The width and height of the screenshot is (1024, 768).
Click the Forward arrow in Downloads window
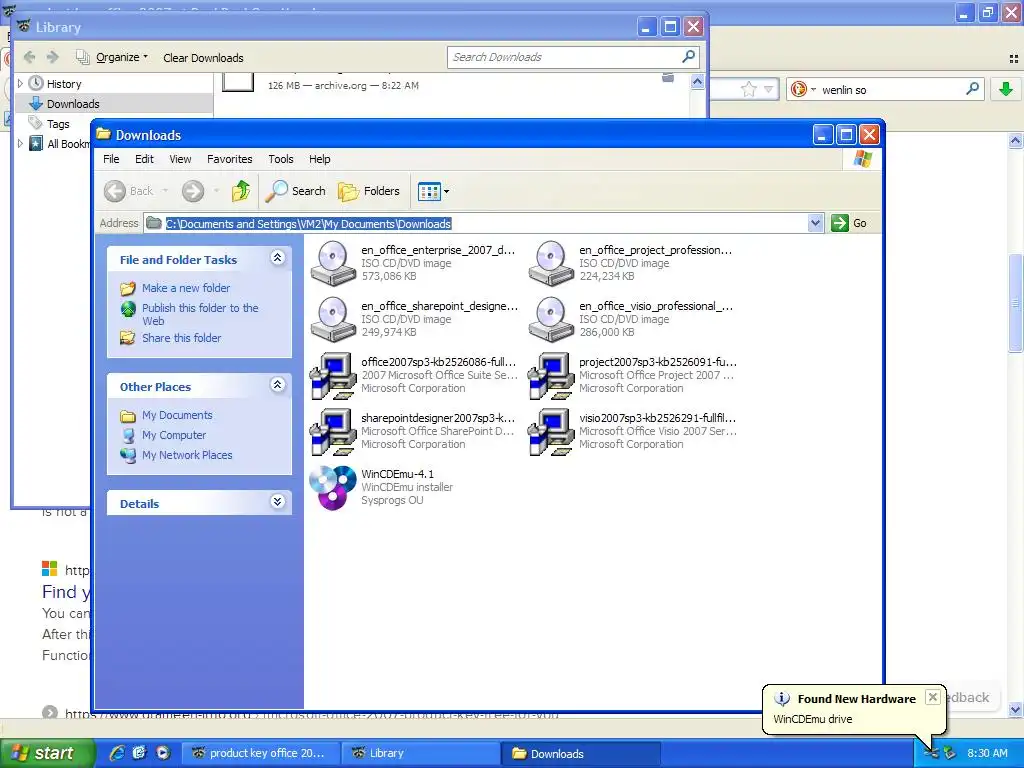point(193,191)
